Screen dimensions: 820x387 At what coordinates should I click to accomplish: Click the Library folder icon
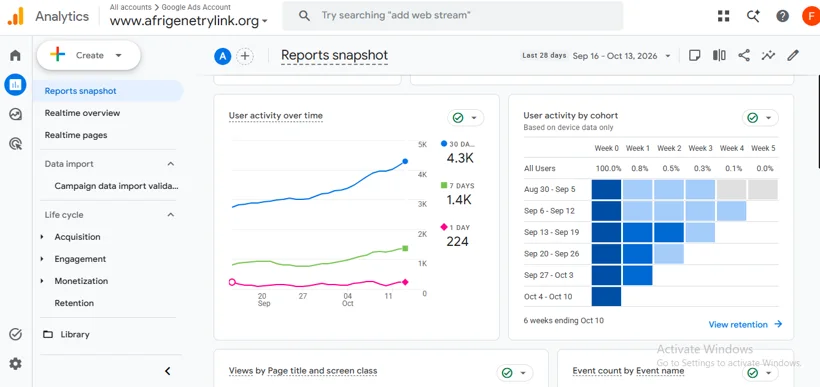pyautogui.click(x=48, y=334)
